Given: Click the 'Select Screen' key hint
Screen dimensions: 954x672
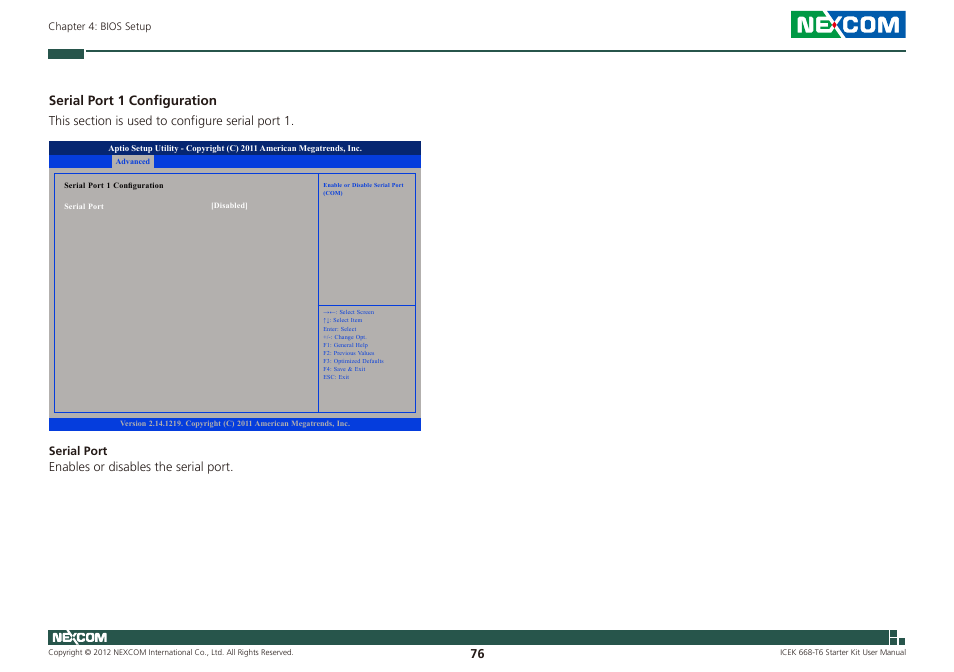Looking at the screenshot, I should (x=349, y=312).
